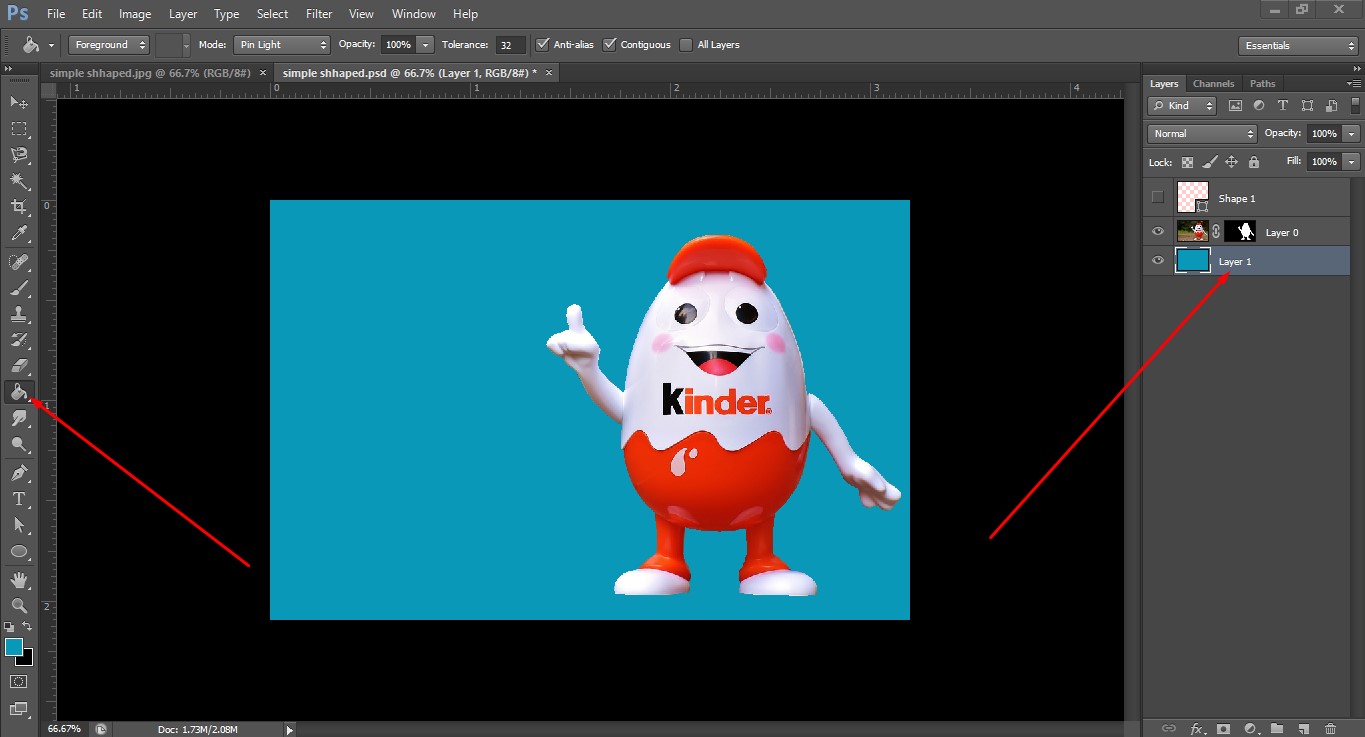This screenshot has width=1365, height=737.
Task: Change screen mode icon in toolbar
Action: 19,709
